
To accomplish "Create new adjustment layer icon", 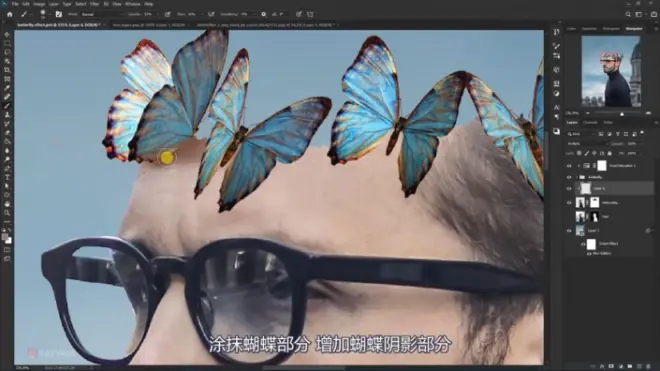I will (x=620, y=366).
